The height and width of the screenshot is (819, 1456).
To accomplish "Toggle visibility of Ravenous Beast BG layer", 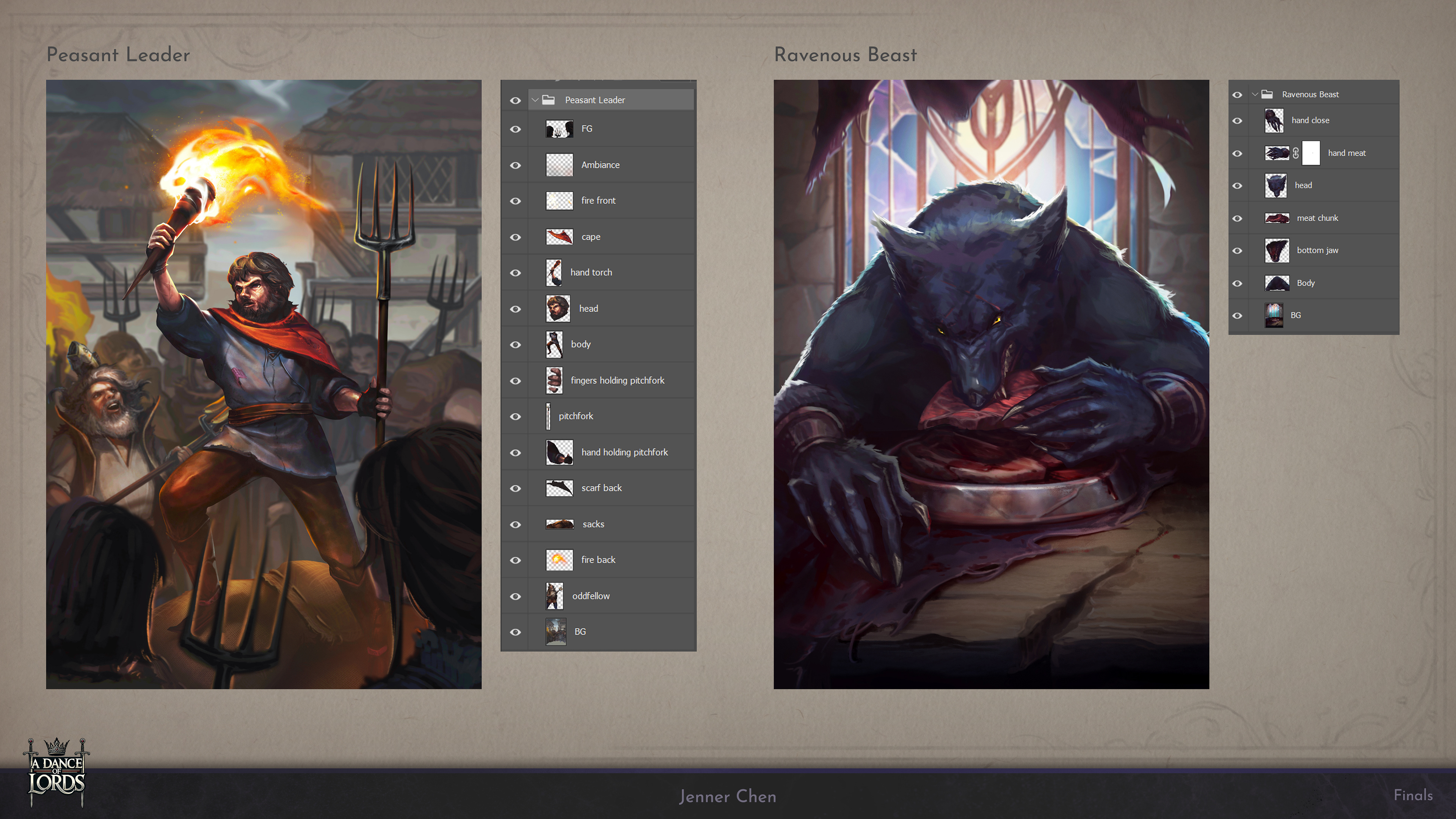I will (x=1237, y=315).
